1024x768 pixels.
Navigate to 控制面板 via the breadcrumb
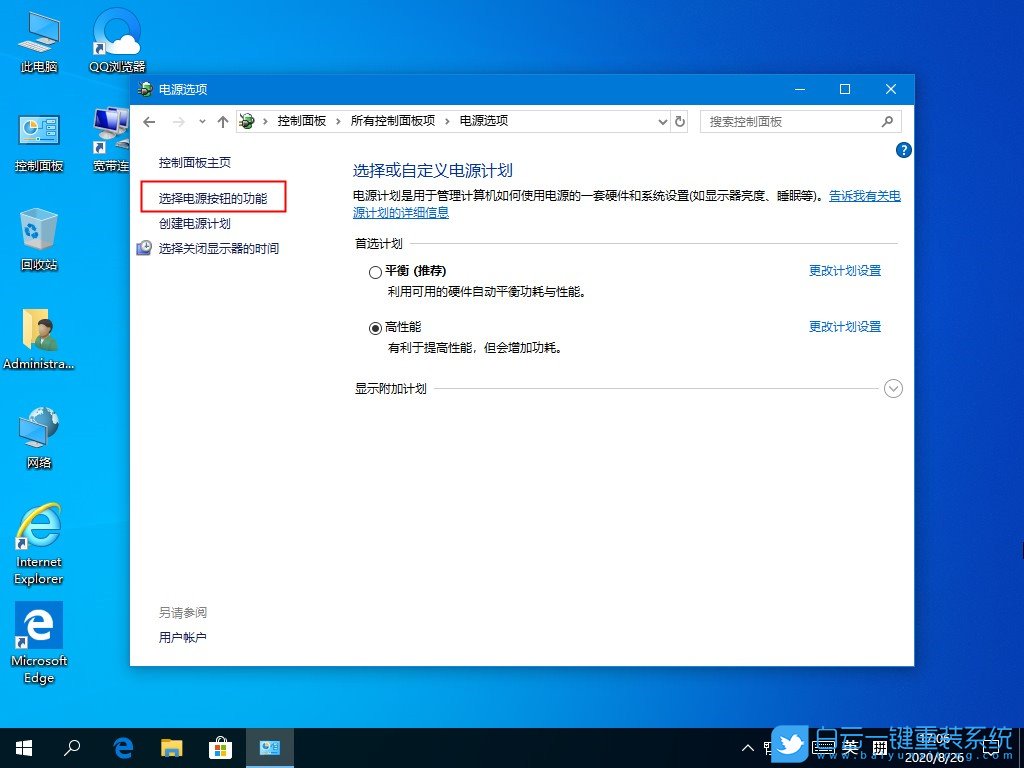302,121
